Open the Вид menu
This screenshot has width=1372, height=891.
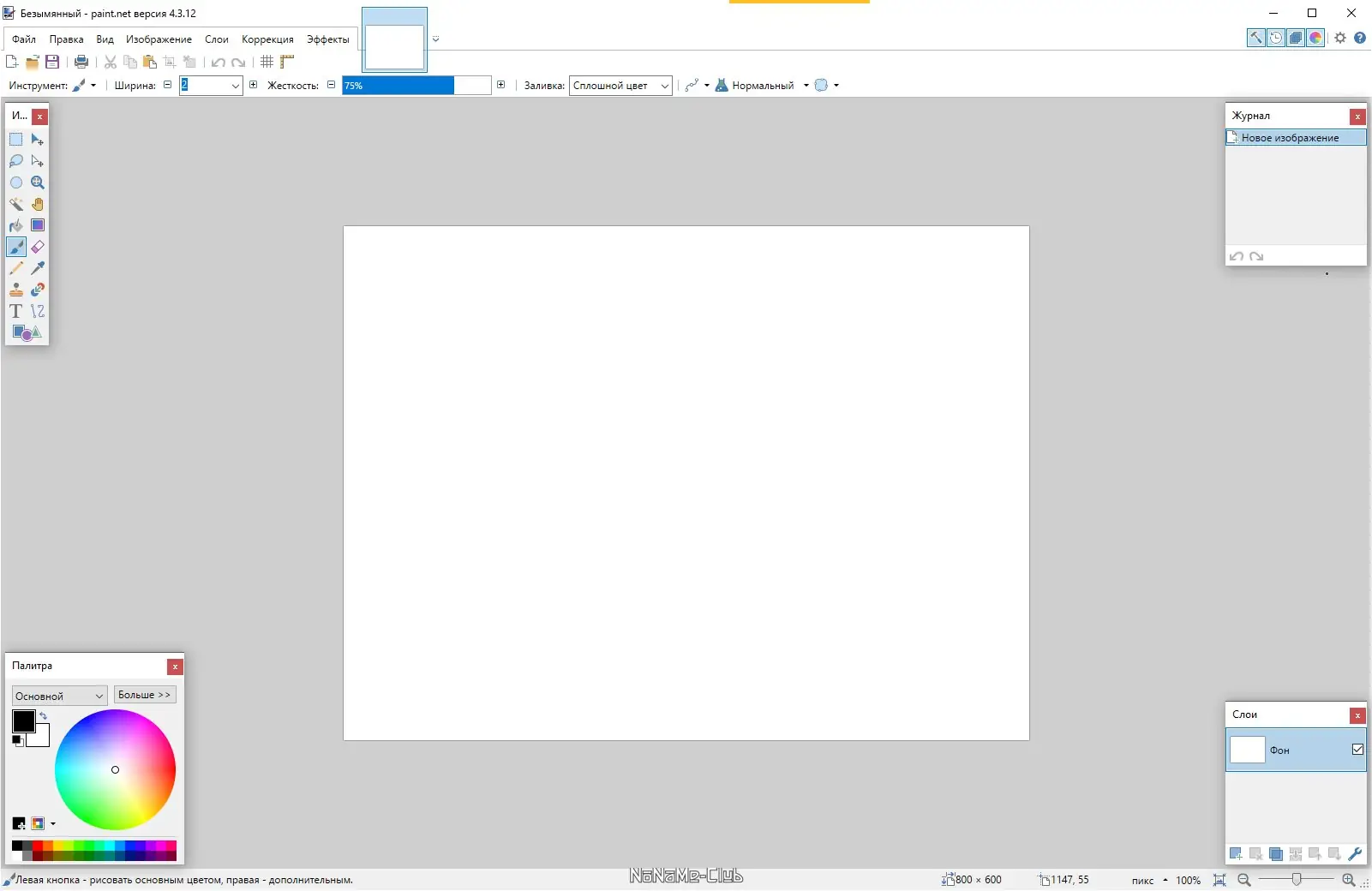point(105,39)
